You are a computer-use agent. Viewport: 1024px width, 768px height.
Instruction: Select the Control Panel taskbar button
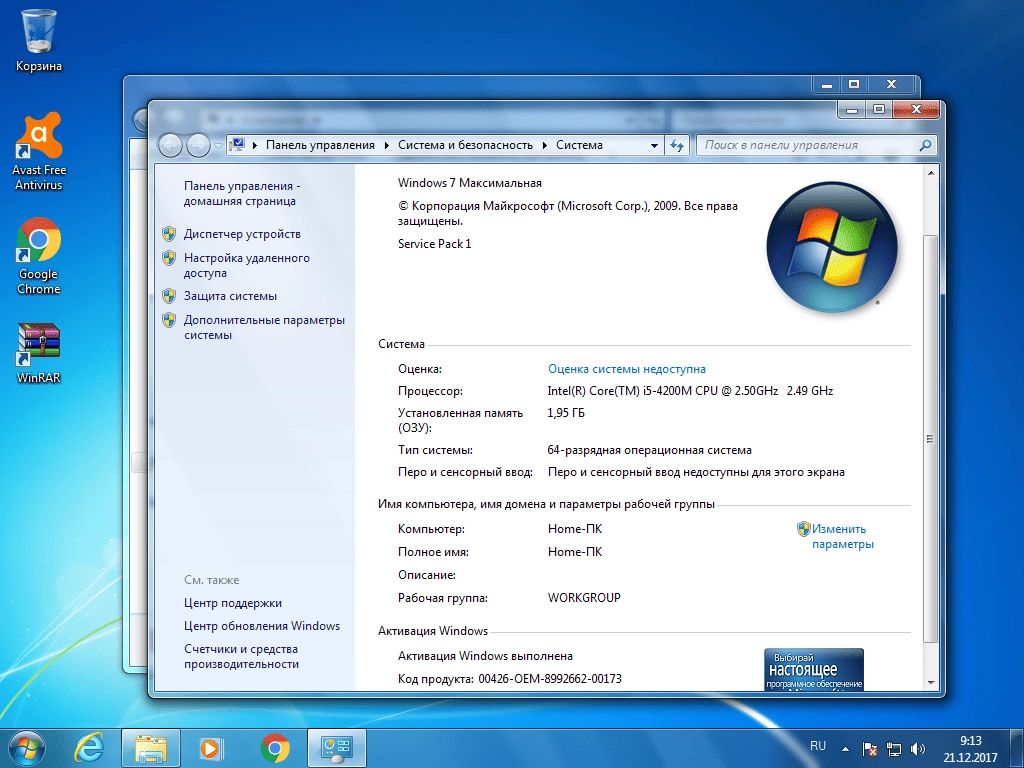(x=336, y=748)
